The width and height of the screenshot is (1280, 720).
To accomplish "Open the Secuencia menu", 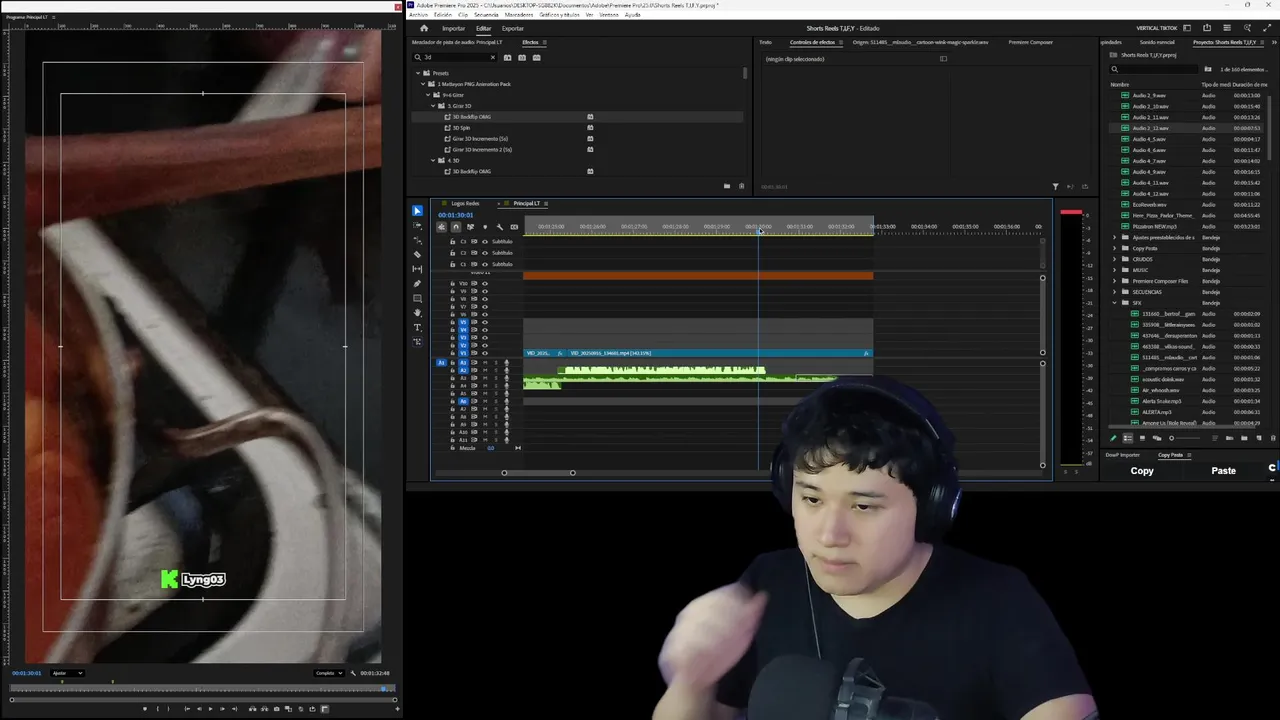I will point(486,15).
